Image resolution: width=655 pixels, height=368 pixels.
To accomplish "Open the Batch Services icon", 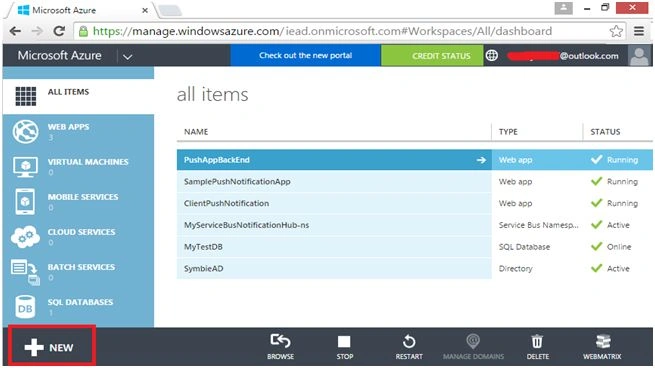I will (25, 272).
